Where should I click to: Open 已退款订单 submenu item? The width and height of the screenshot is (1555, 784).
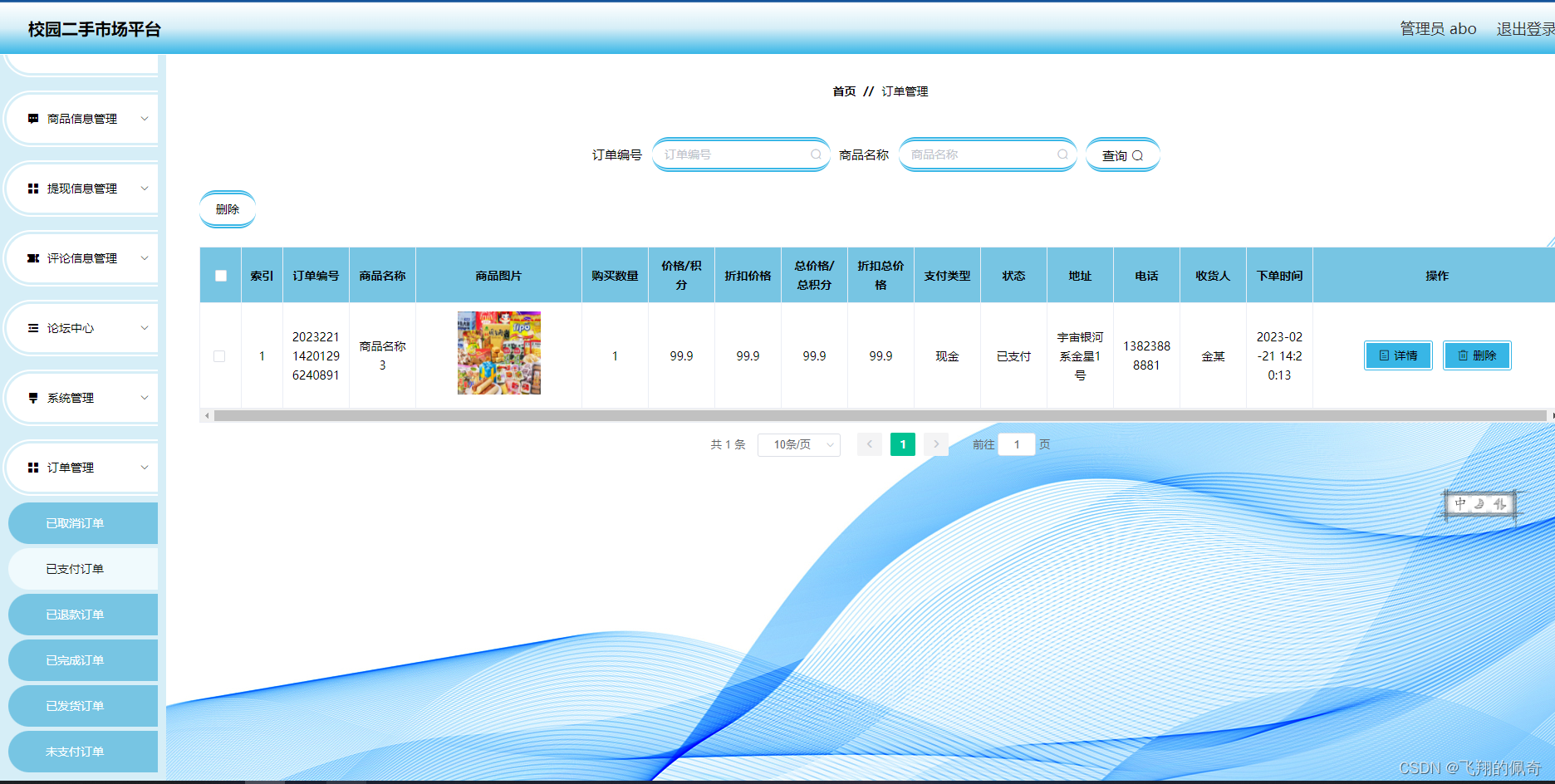click(82, 615)
